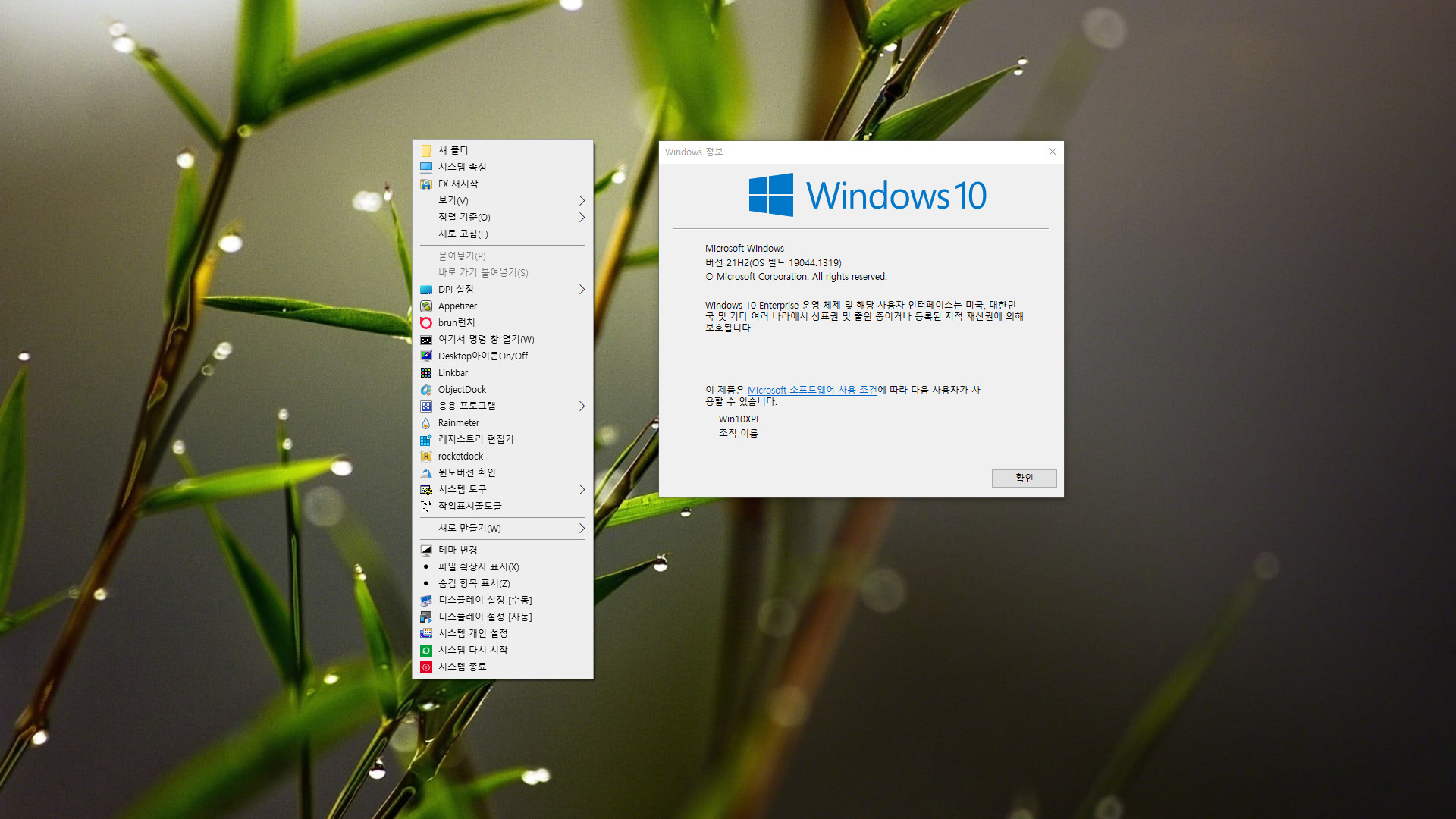Choose the 보기(V) menu entry
Screen dimensions: 1456x819
coord(503,200)
